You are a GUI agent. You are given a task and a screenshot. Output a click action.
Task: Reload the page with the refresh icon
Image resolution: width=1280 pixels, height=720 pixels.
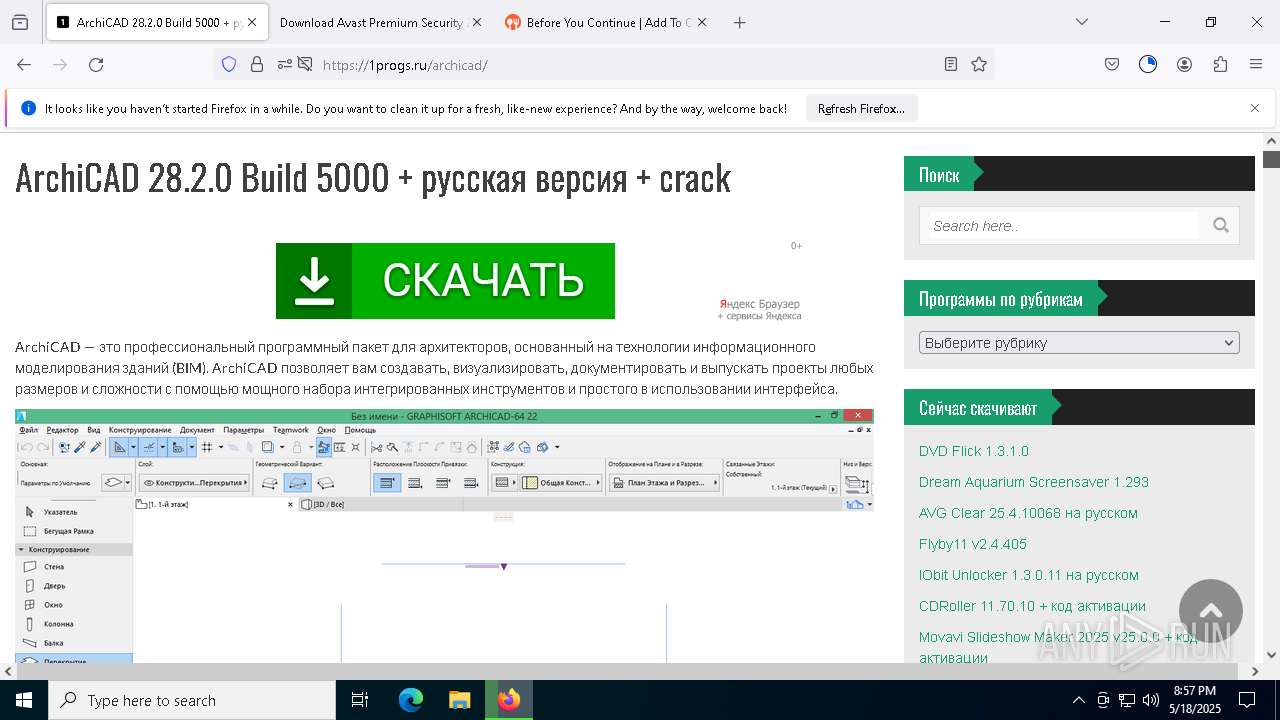point(96,64)
